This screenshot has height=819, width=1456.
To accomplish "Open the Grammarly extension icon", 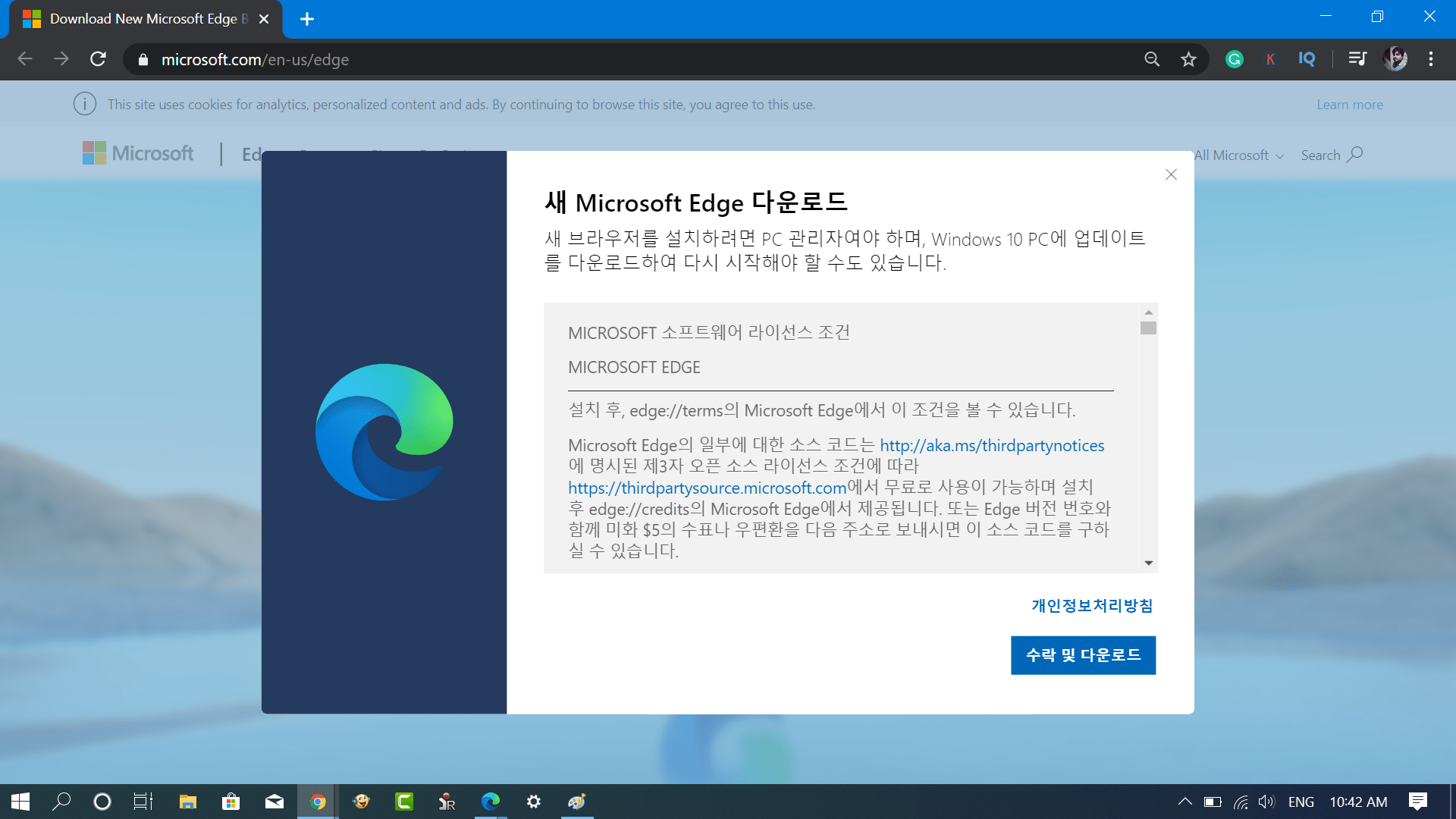I will coord(1235,59).
